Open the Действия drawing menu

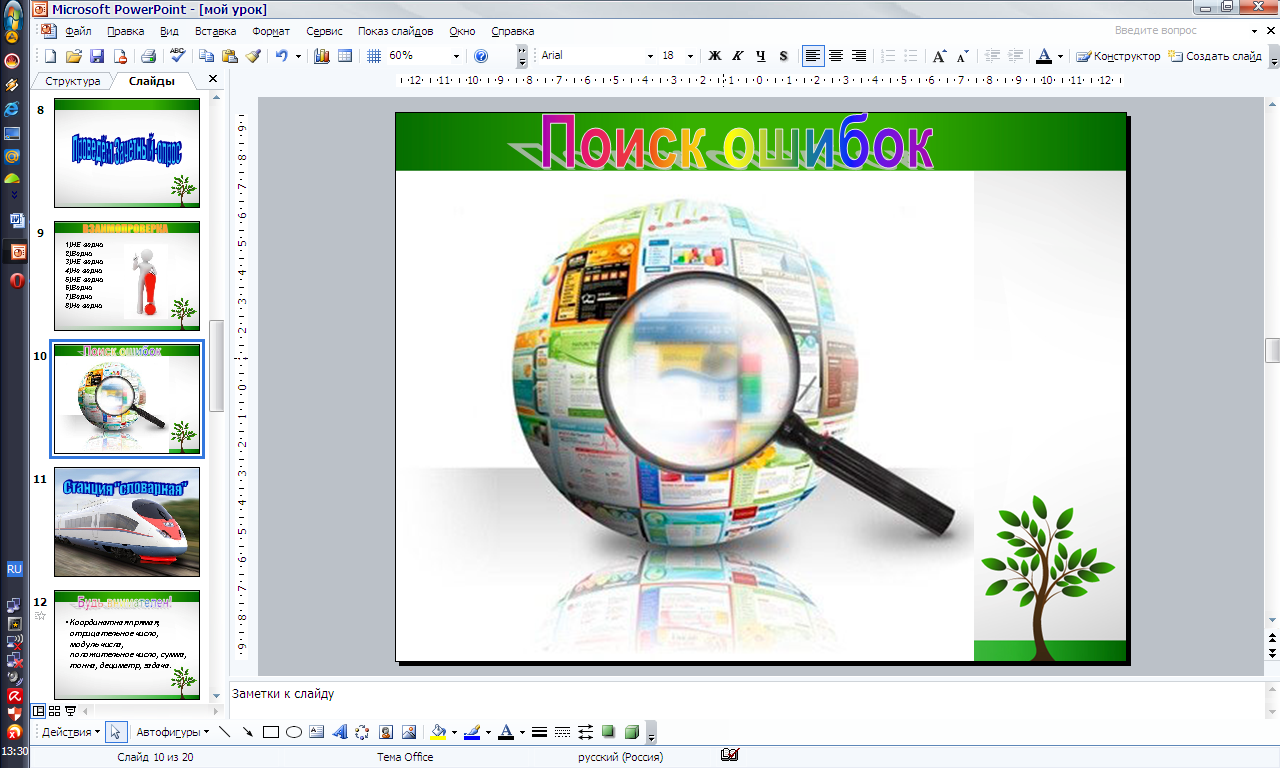click(70, 732)
